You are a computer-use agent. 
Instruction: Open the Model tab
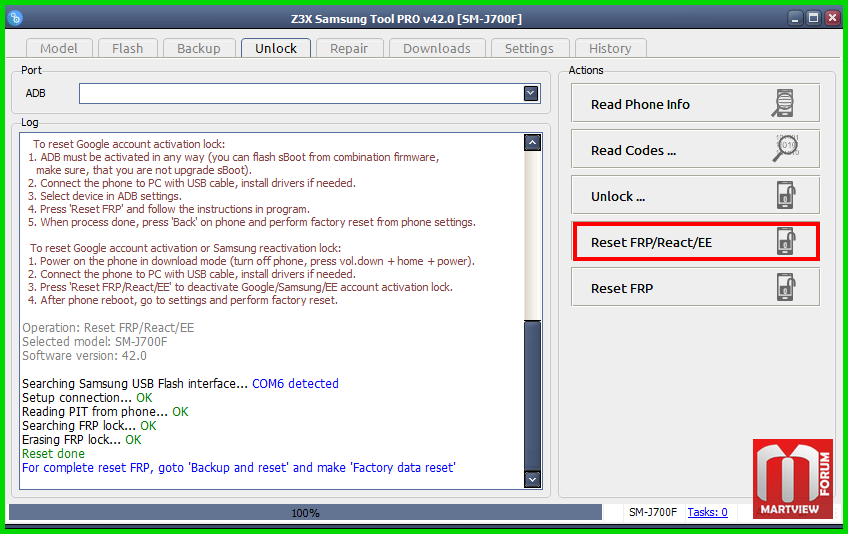click(x=59, y=48)
